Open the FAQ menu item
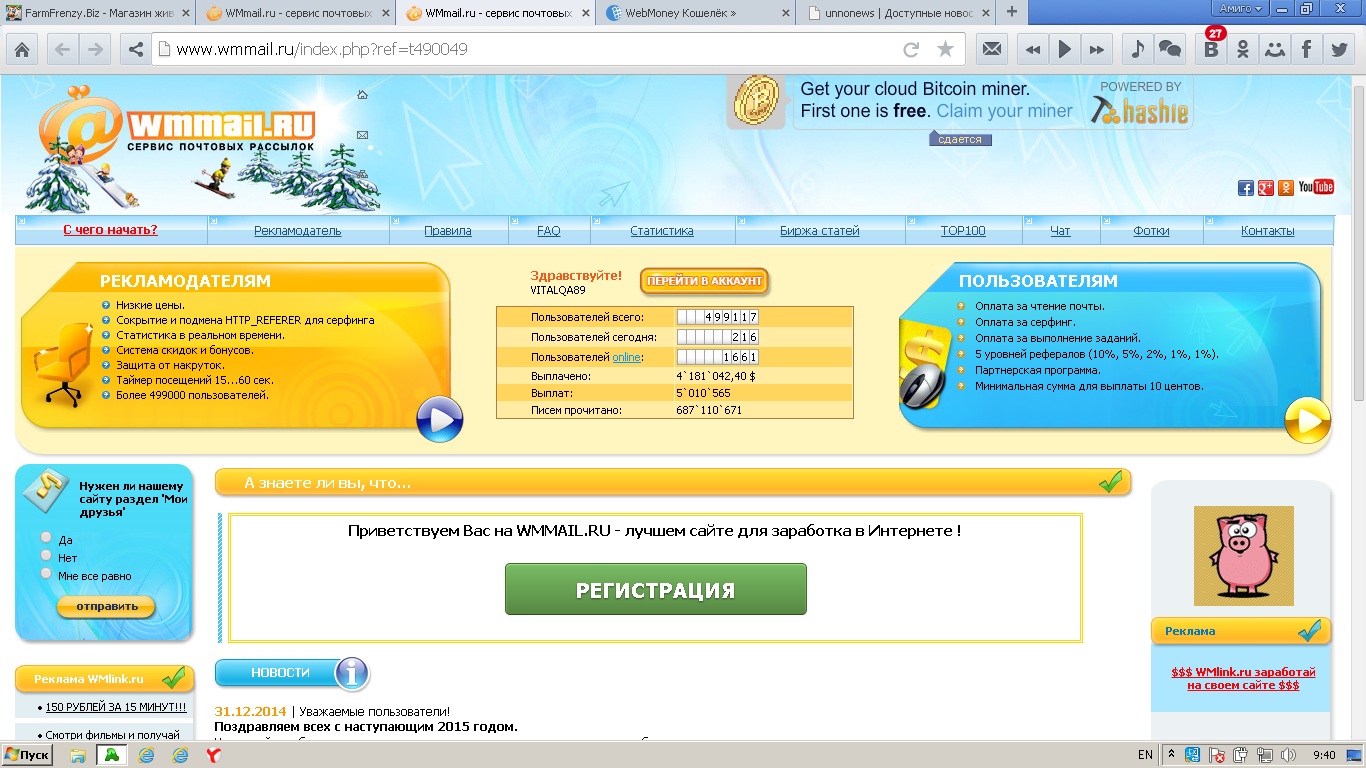Viewport: 1366px width, 768px height. [549, 231]
